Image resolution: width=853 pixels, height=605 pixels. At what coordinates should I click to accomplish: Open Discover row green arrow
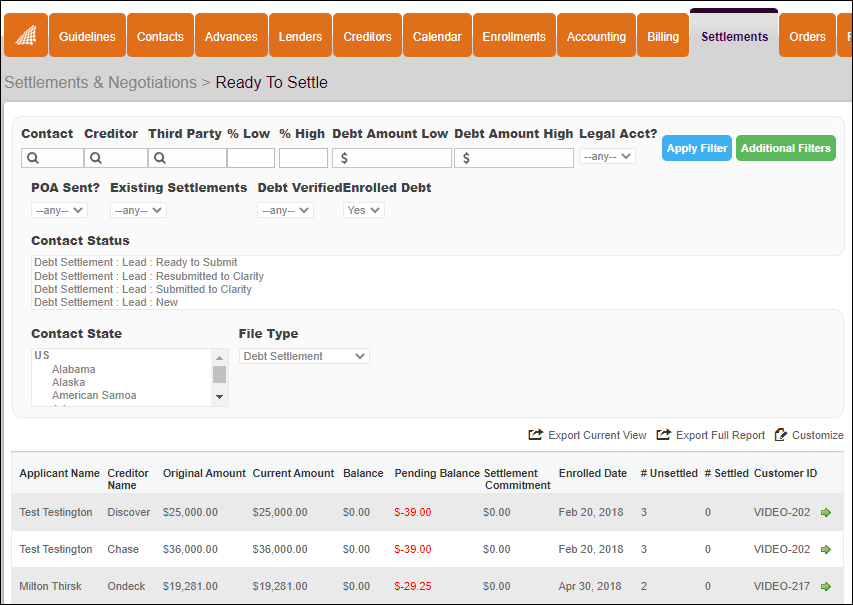(826, 513)
